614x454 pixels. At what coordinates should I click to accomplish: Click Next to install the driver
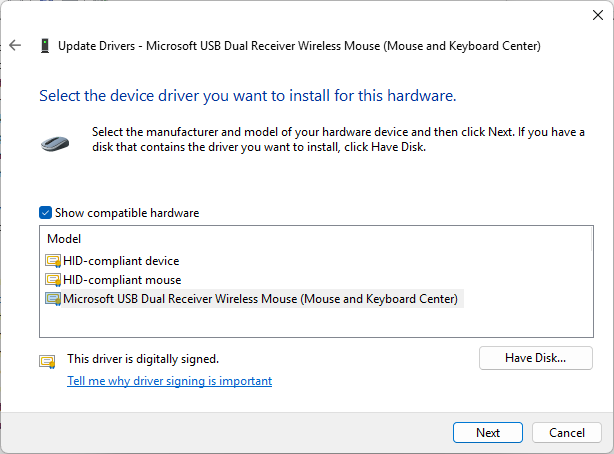488,432
